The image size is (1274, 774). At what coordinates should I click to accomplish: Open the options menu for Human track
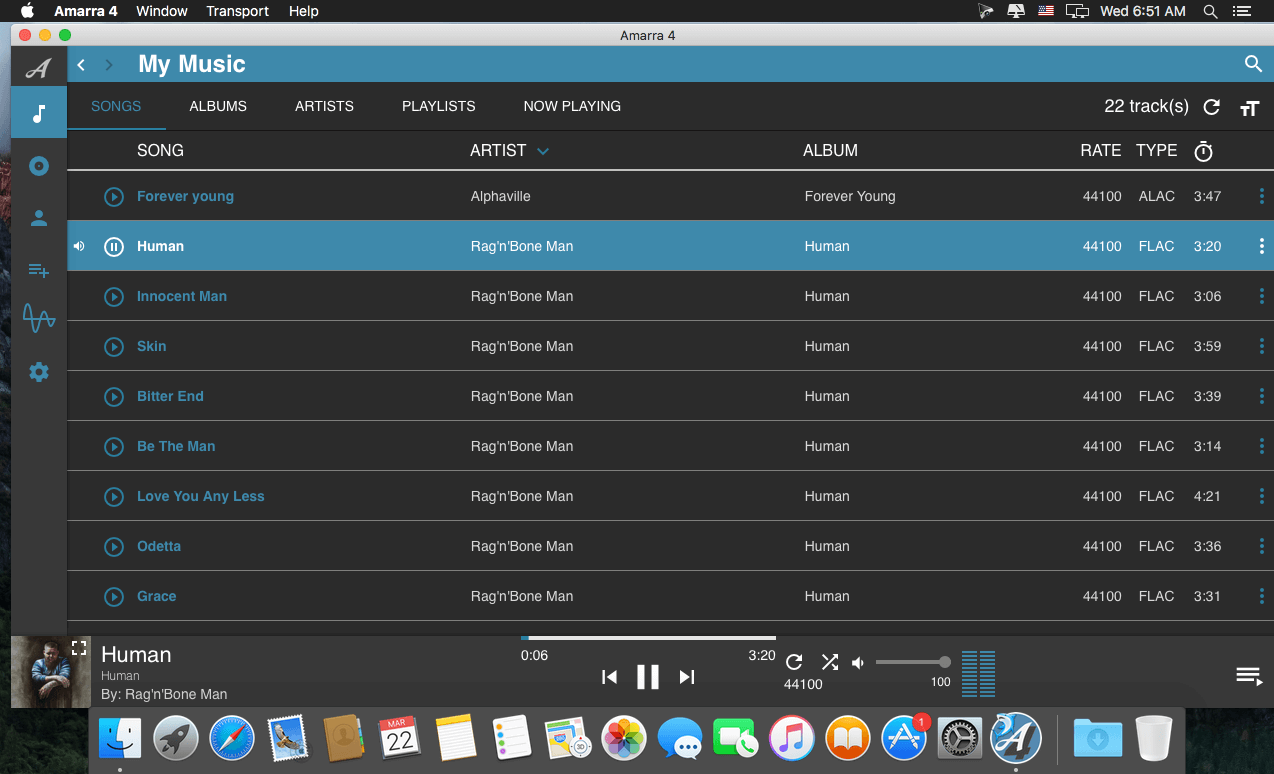1261,246
